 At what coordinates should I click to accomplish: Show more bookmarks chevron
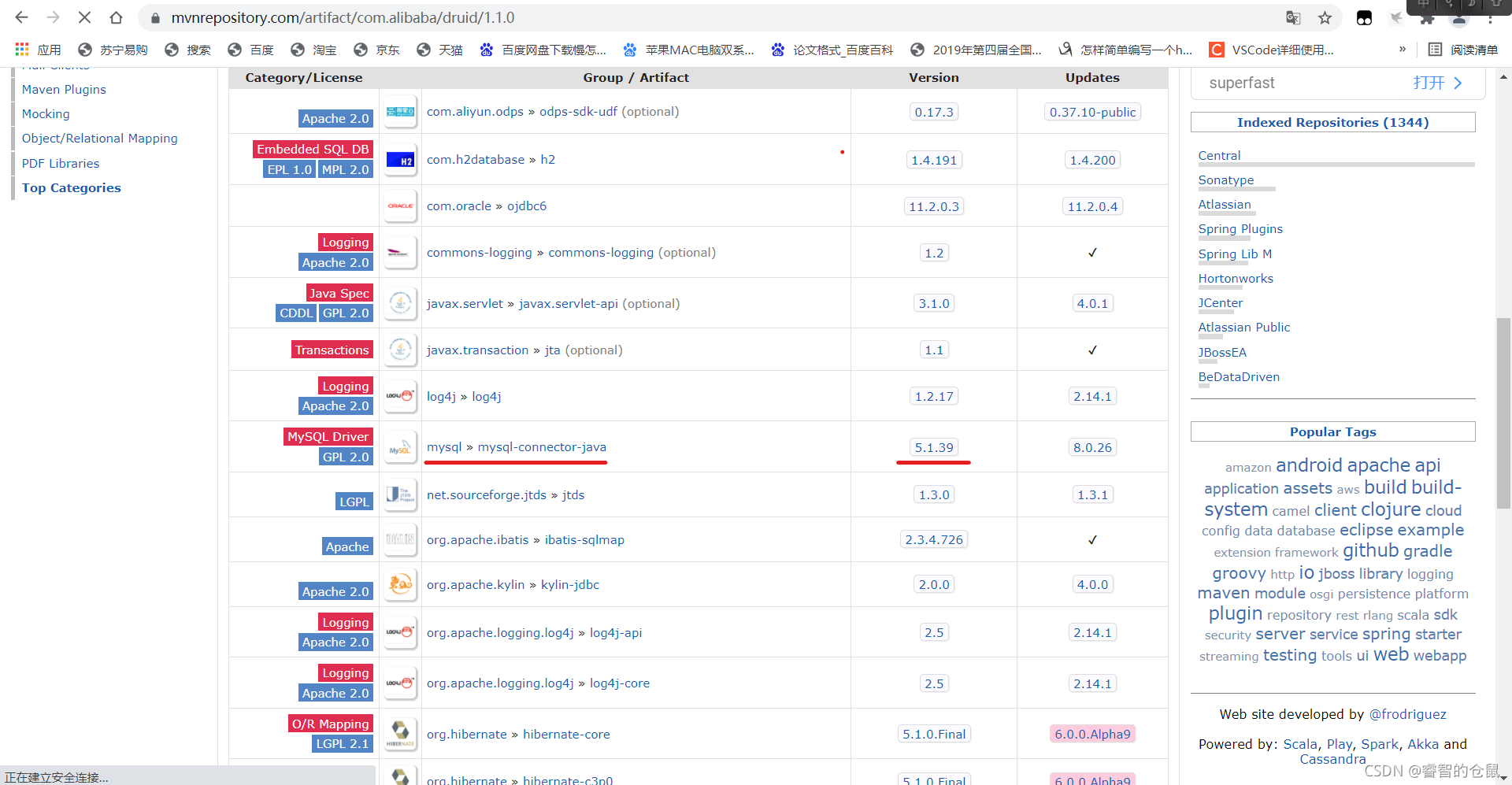pyautogui.click(x=1403, y=50)
